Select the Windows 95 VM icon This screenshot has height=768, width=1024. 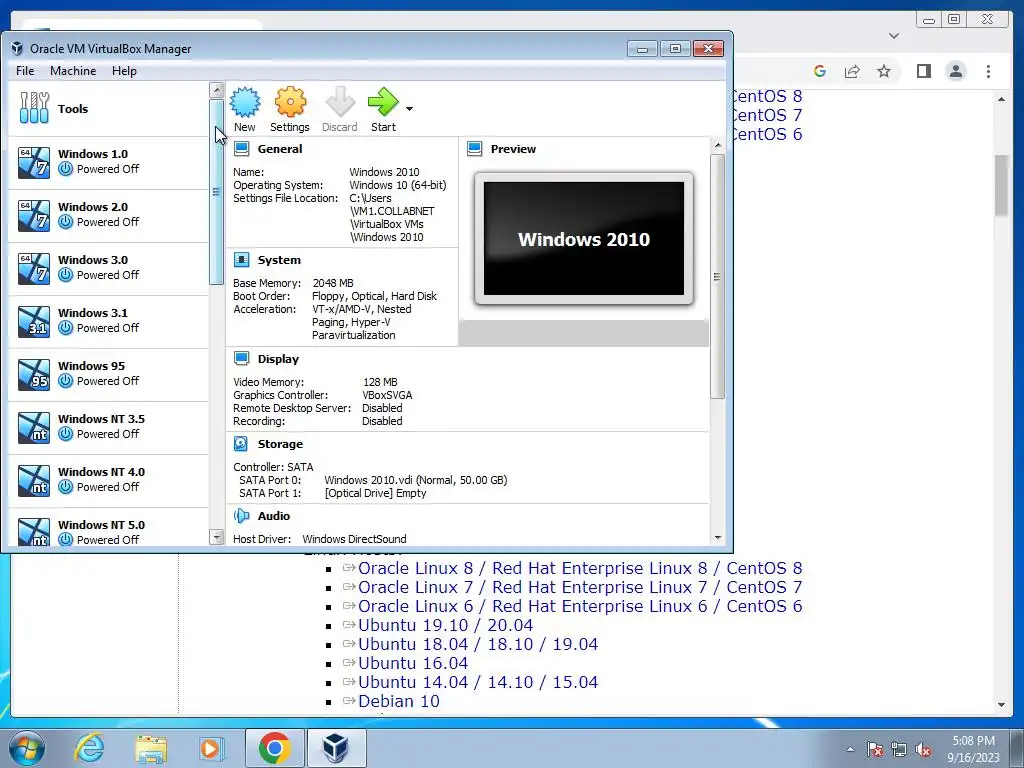click(34, 374)
